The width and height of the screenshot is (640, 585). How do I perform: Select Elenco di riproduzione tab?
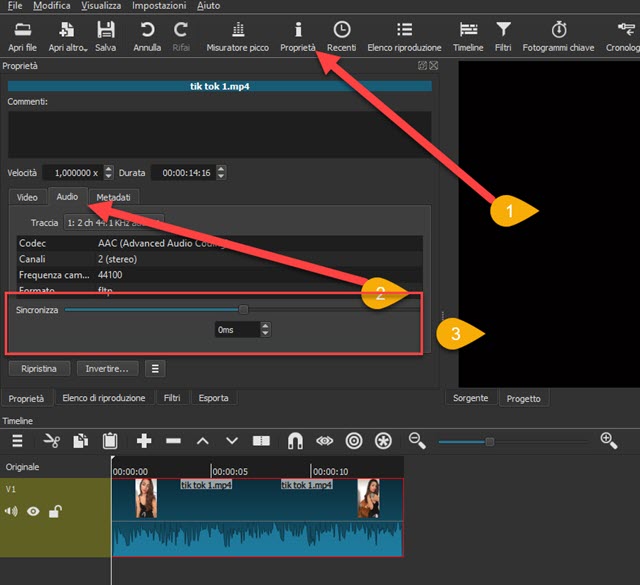click(x=104, y=398)
